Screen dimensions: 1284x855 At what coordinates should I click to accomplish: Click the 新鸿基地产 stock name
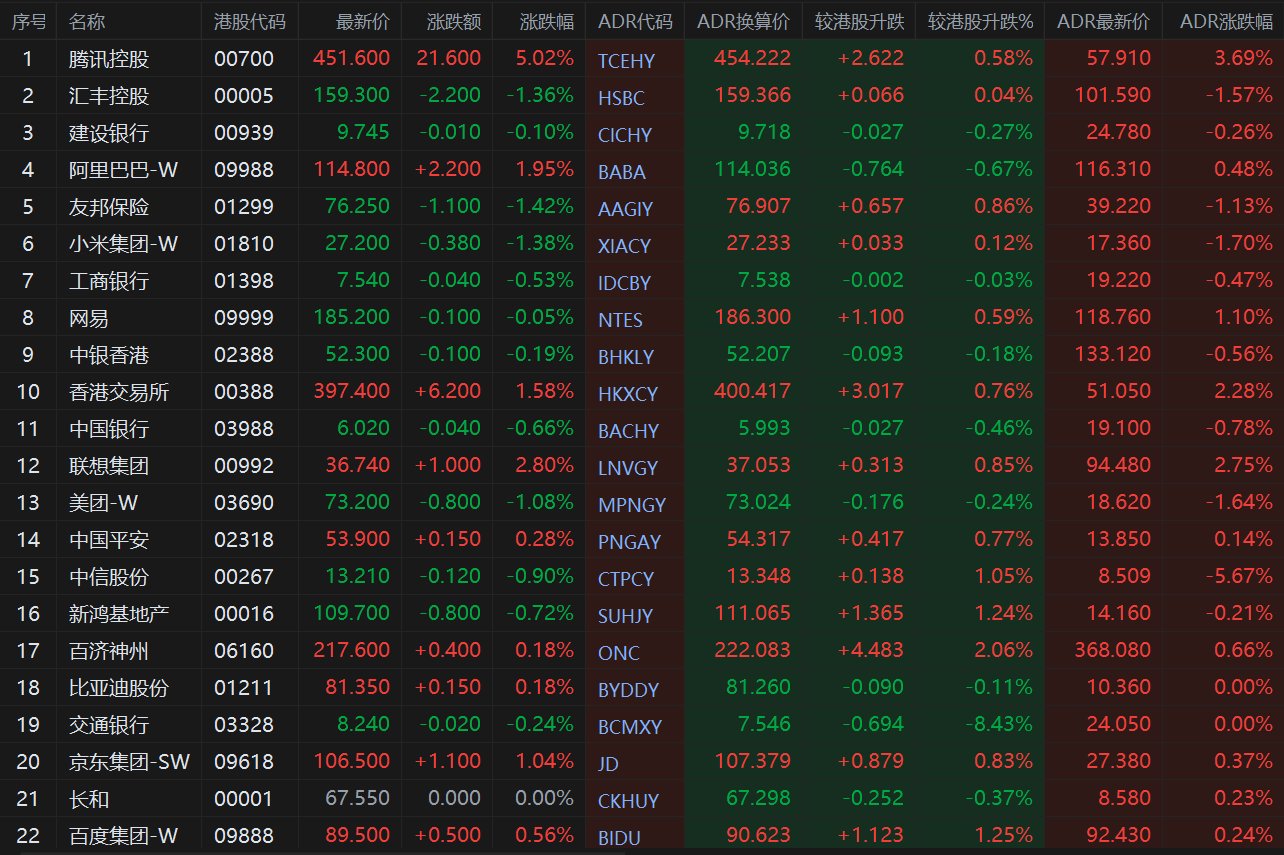pos(119,614)
